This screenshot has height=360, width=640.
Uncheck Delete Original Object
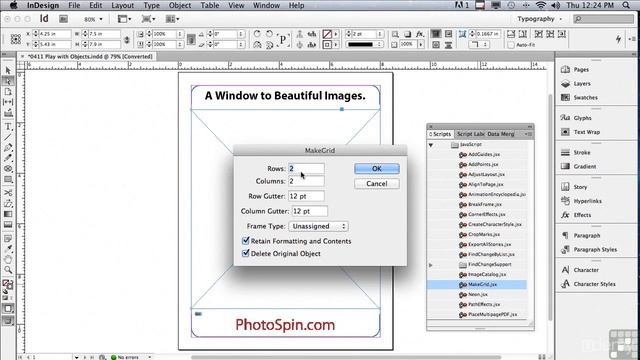tap(246, 253)
